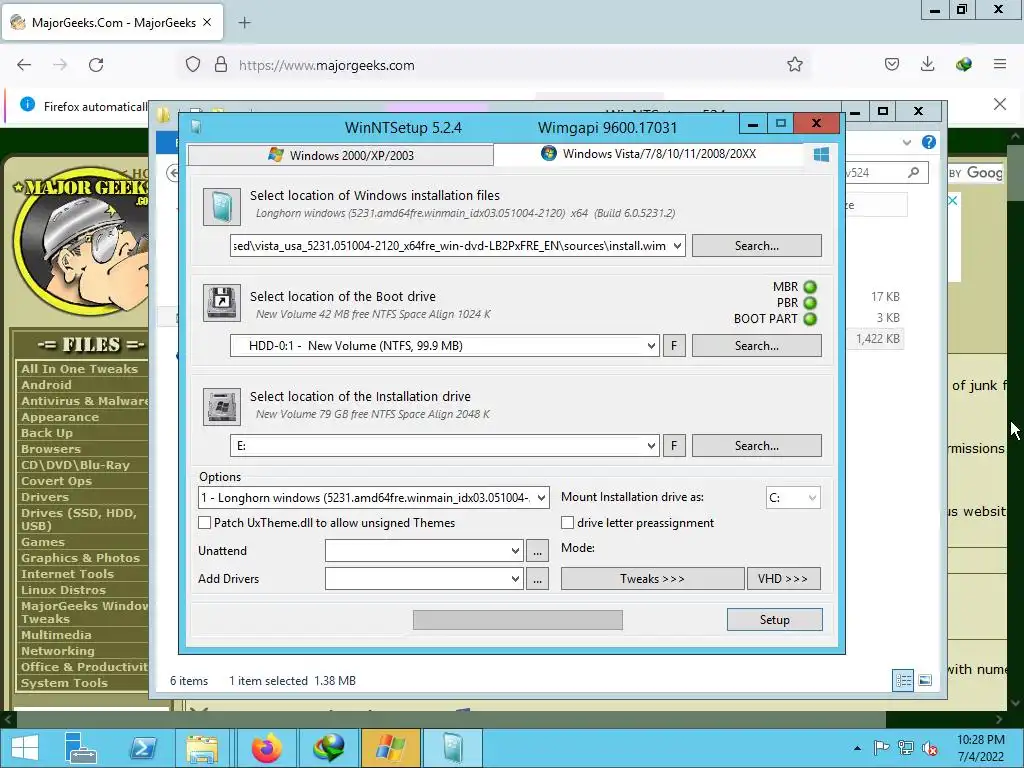The height and width of the screenshot is (768, 1024).
Task: Click the setup progress bar
Action: [x=518, y=620]
